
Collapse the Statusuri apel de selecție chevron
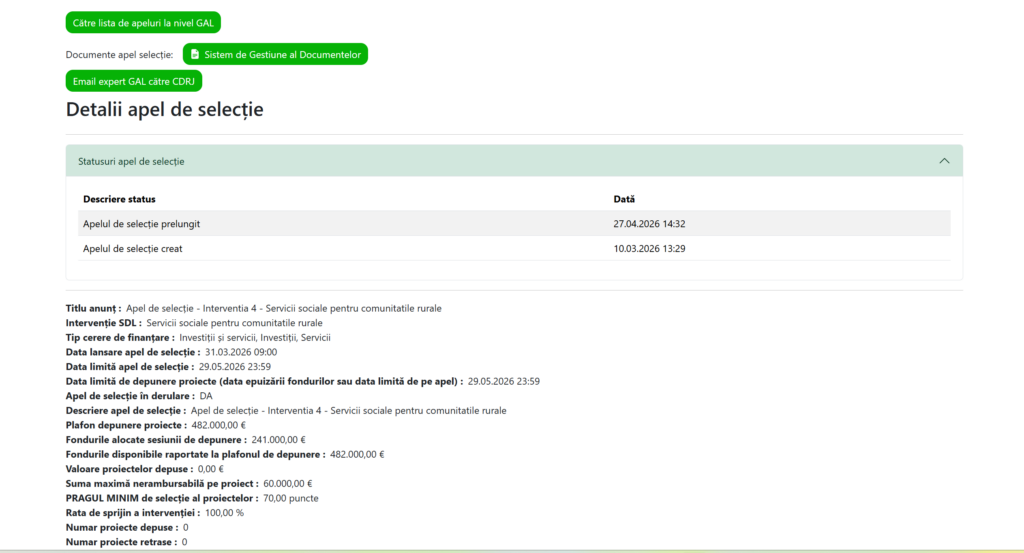click(x=944, y=161)
